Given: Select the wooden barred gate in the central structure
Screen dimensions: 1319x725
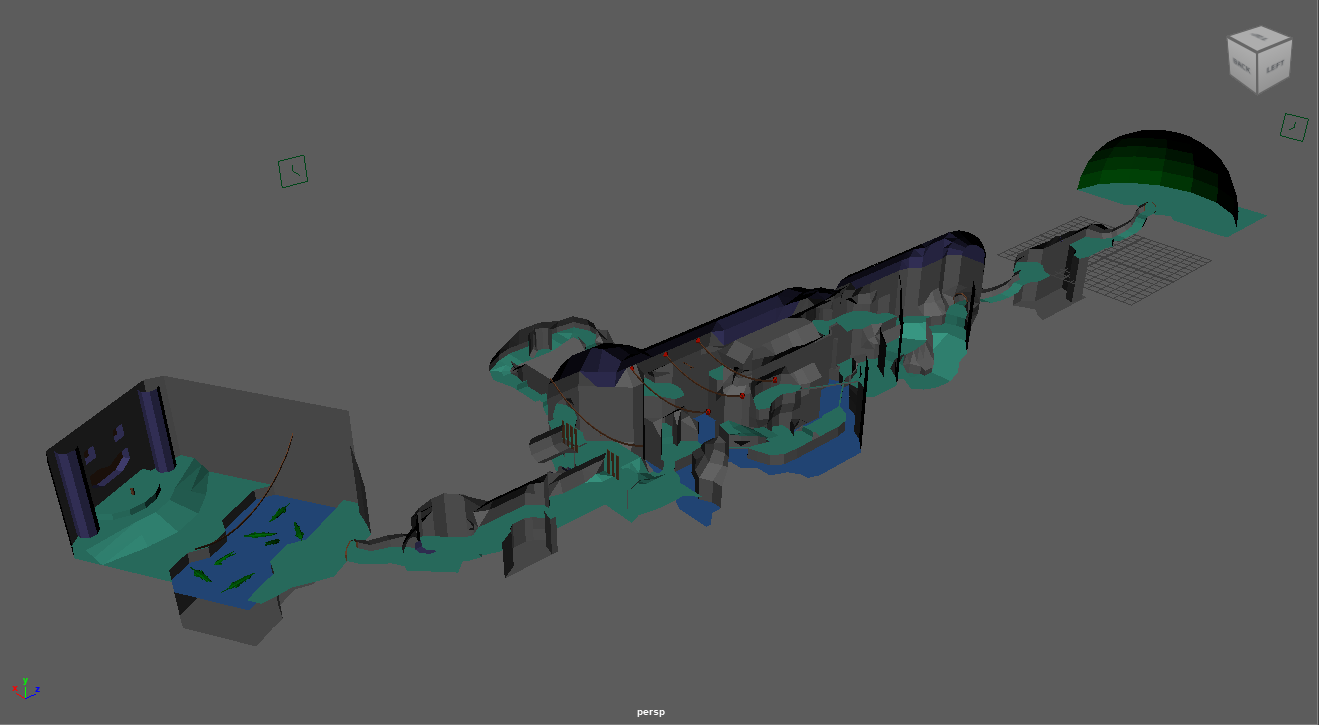Looking at the screenshot, I should click(x=610, y=466).
